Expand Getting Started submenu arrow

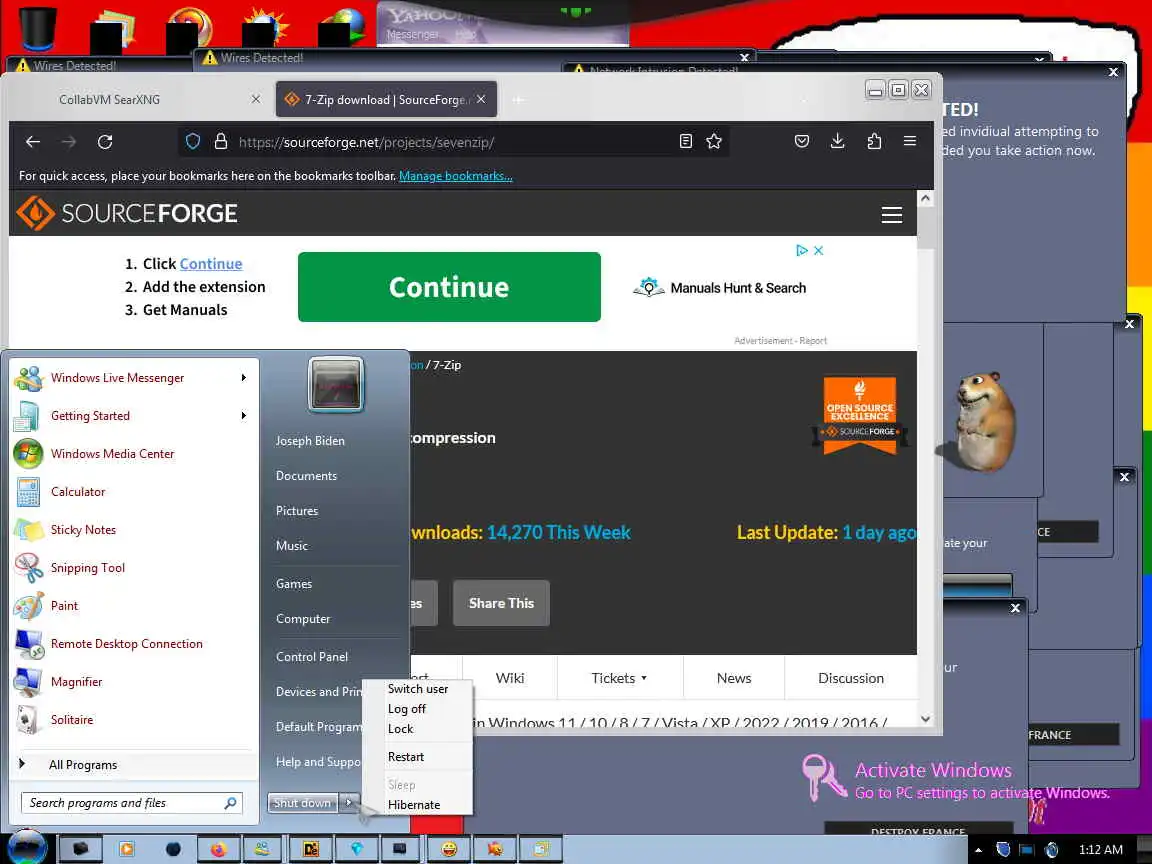click(244, 416)
